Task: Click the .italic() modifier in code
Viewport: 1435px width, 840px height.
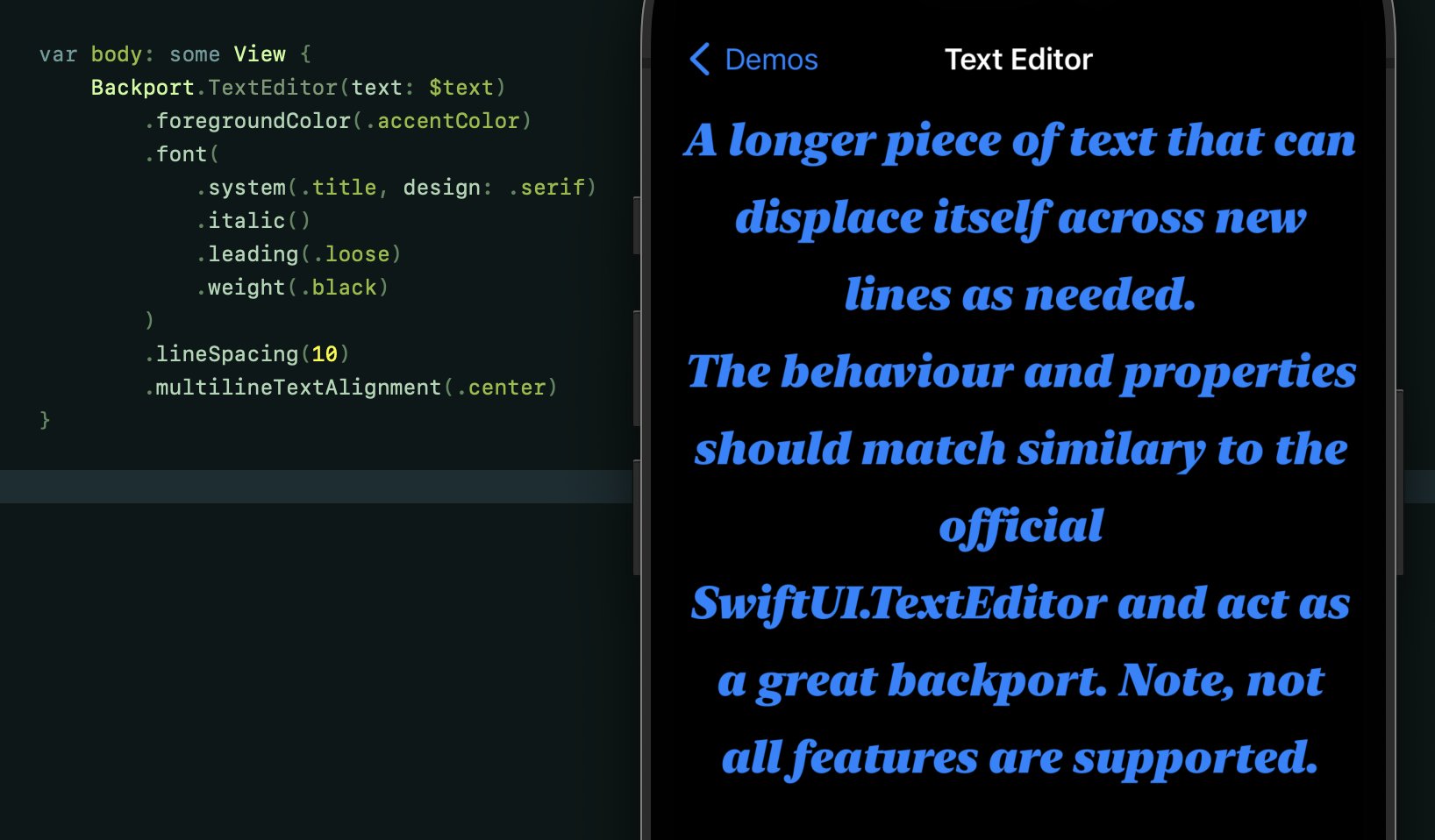Action: pos(253,221)
